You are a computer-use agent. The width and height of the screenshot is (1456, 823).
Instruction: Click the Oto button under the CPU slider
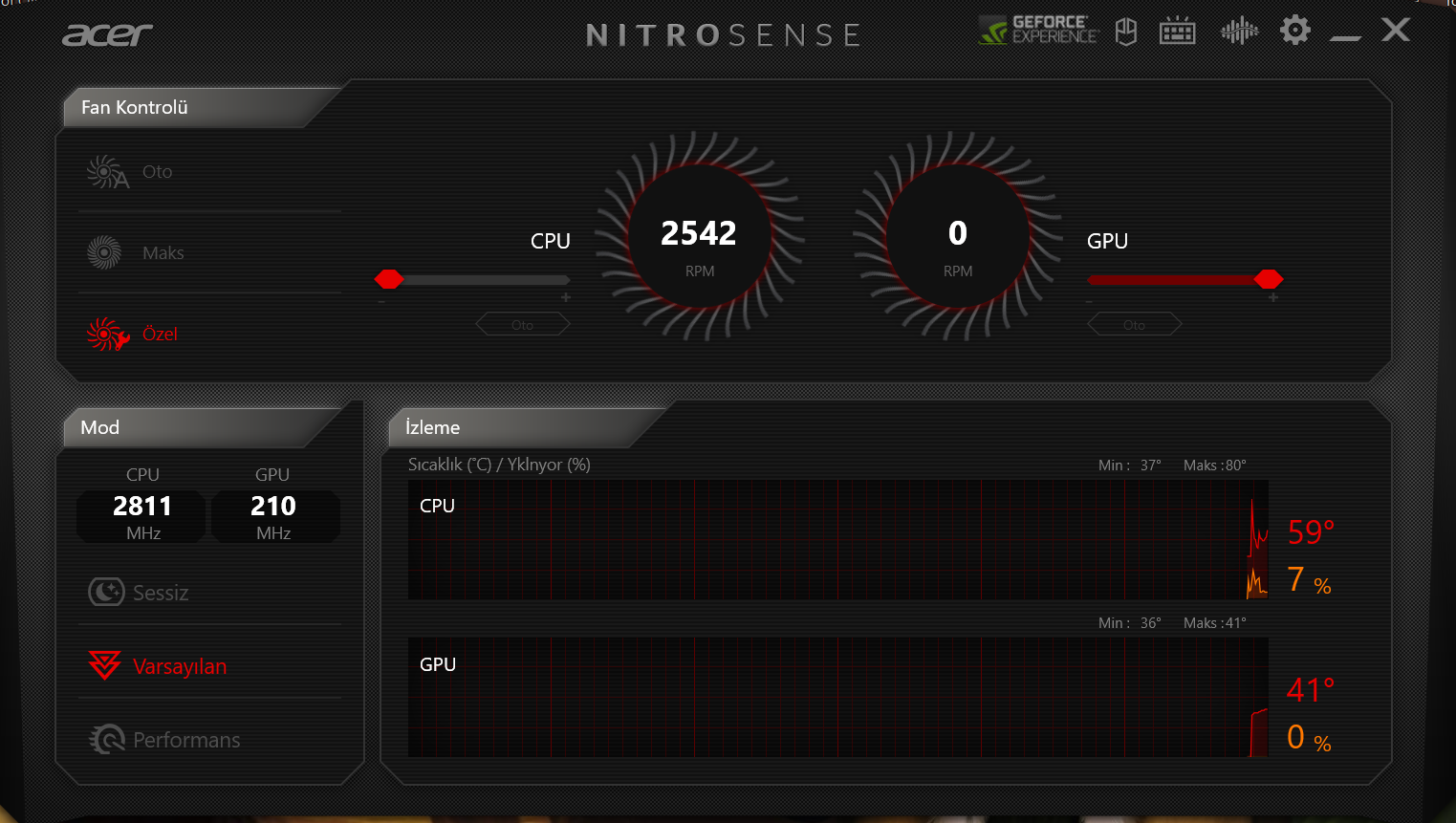coord(523,325)
